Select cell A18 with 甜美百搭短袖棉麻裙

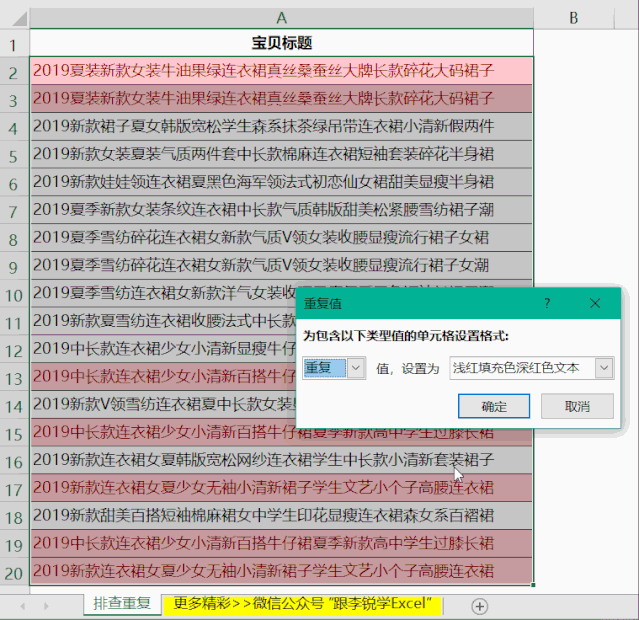282,515
